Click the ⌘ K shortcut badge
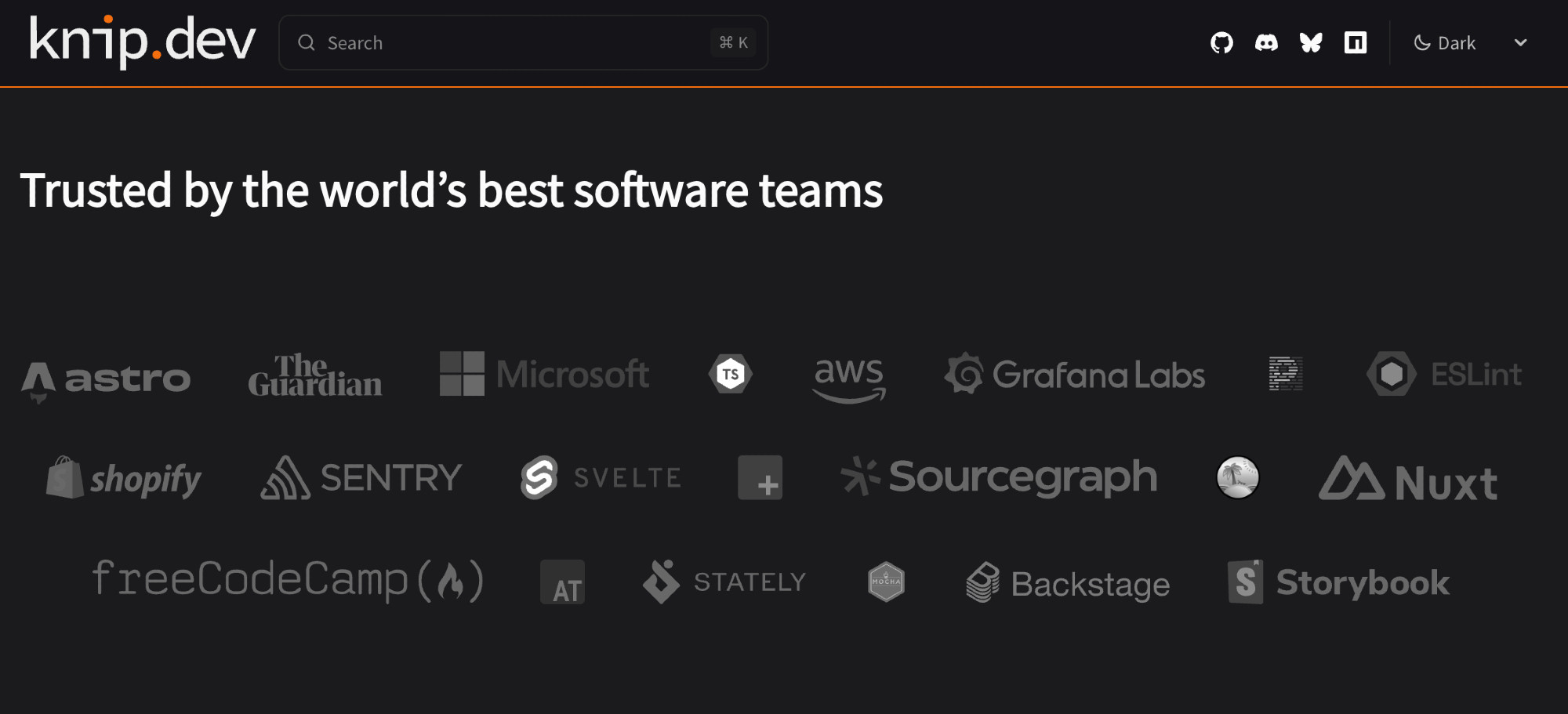This screenshot has width=1568, height=714. [x=734, y=42]
